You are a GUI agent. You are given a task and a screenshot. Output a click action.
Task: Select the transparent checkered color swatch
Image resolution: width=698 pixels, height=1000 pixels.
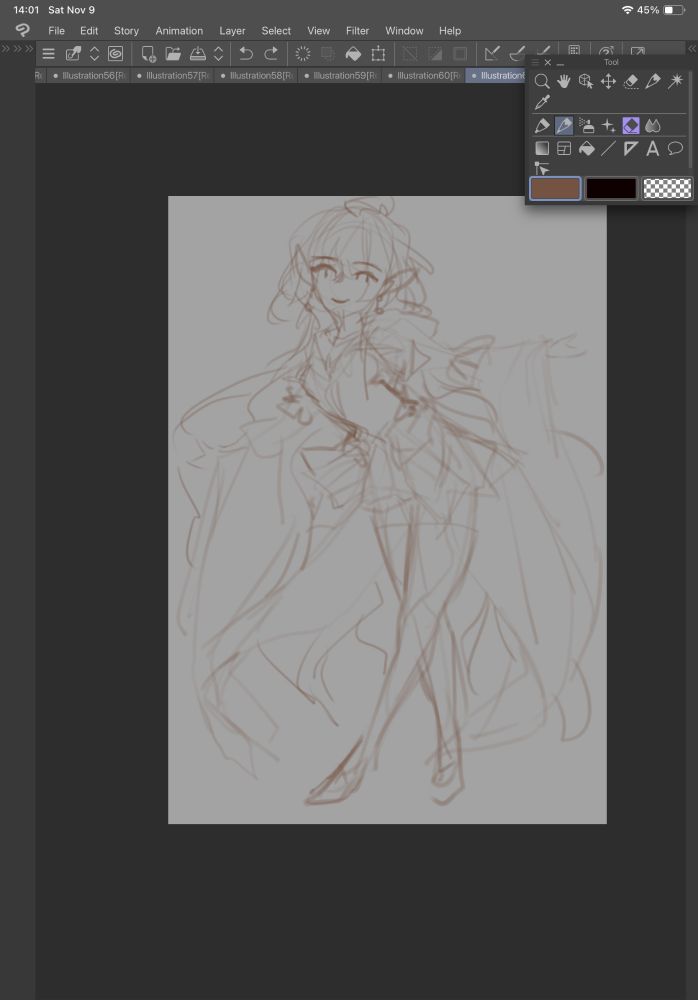click(x=667, y=189)
